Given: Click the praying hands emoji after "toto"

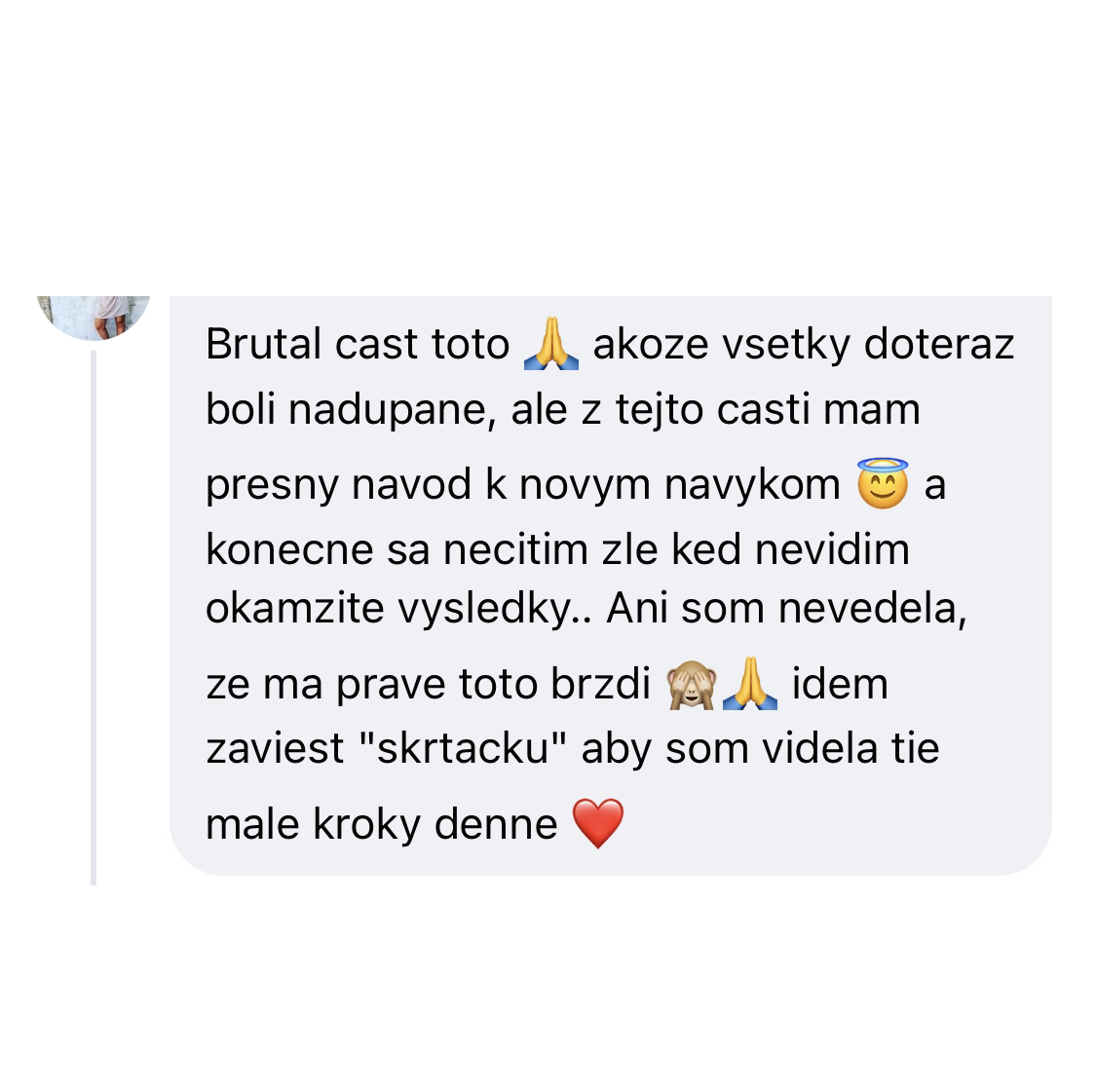Looking at the screenshot, I should (551, 343).
